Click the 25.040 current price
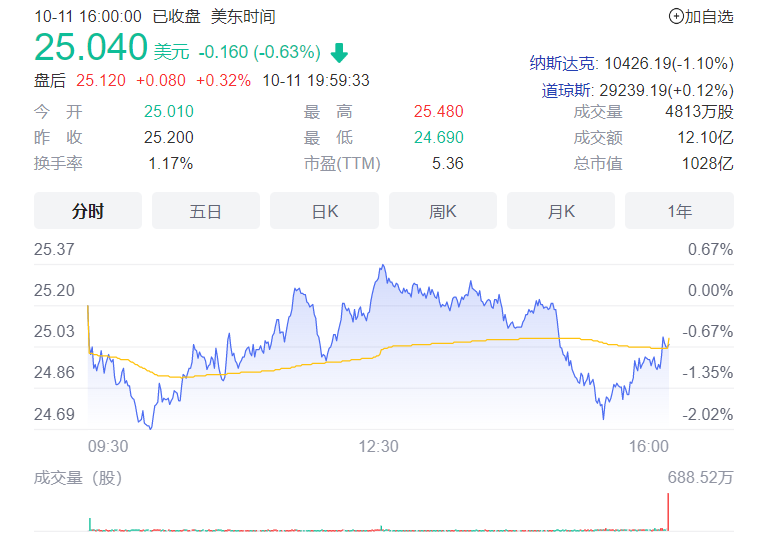The width and height of the screenshot is (762, 537). 90,48
